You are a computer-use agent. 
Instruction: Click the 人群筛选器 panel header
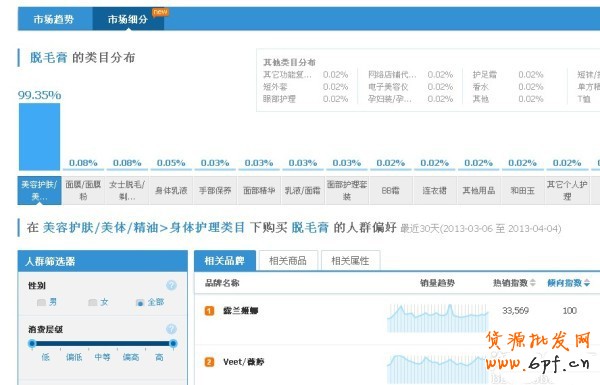coord(103,261)
